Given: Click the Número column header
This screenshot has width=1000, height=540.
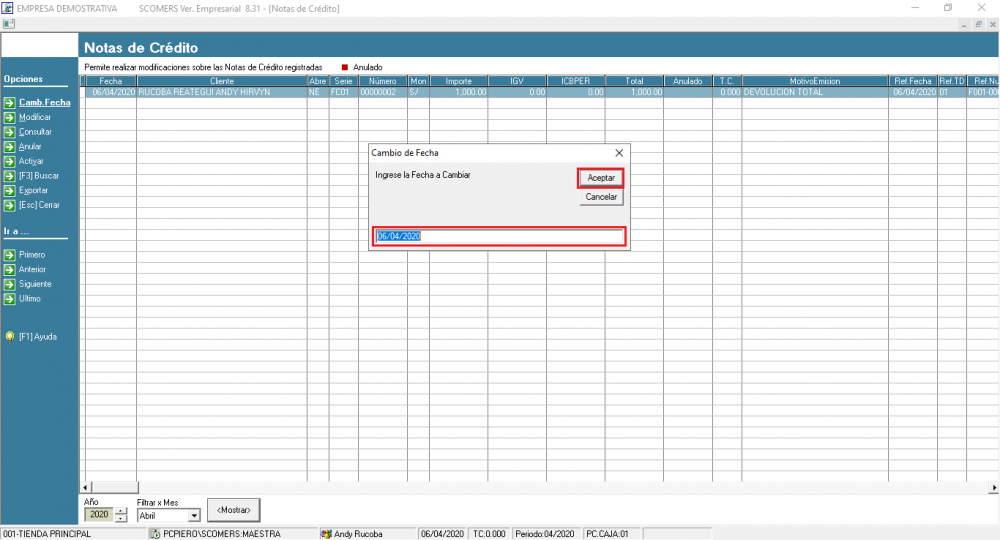Looking at the screenshot, I should [383, 81].
